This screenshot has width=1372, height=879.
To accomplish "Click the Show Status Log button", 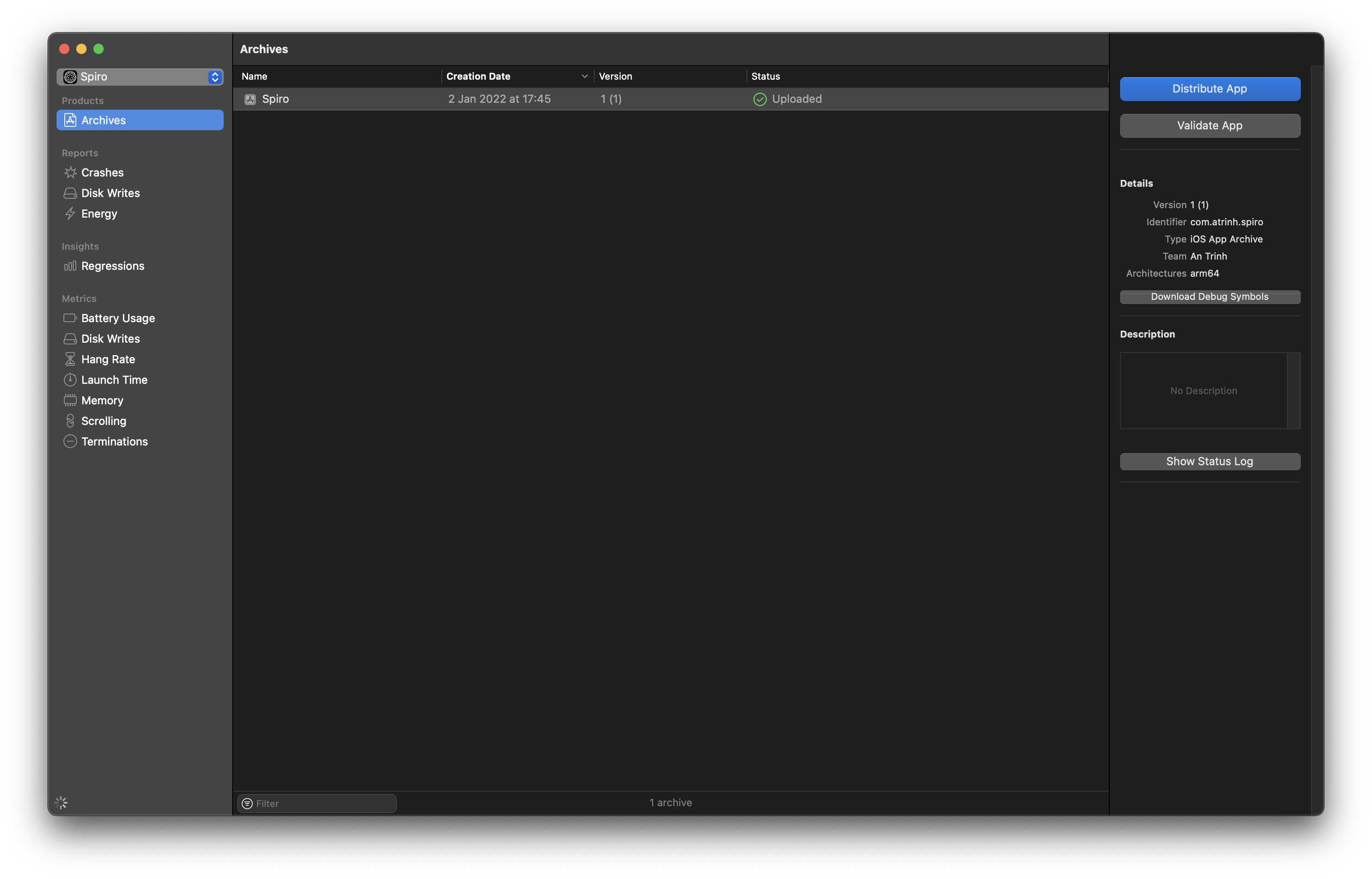I will (1209, 460).
